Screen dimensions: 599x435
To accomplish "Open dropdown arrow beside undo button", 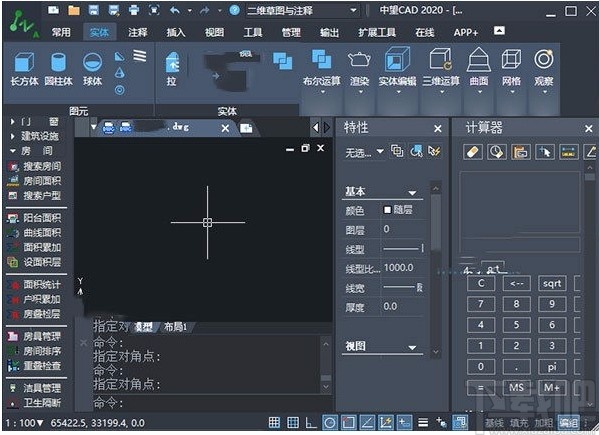I will coord(190,11).
